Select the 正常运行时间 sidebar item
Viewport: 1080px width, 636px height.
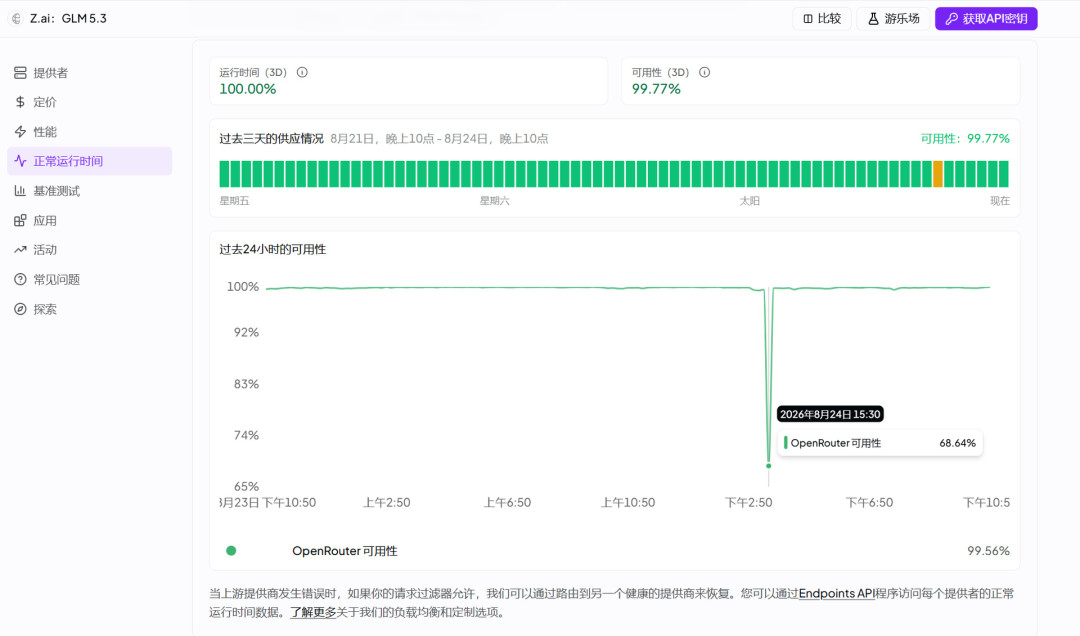(90, 161)
